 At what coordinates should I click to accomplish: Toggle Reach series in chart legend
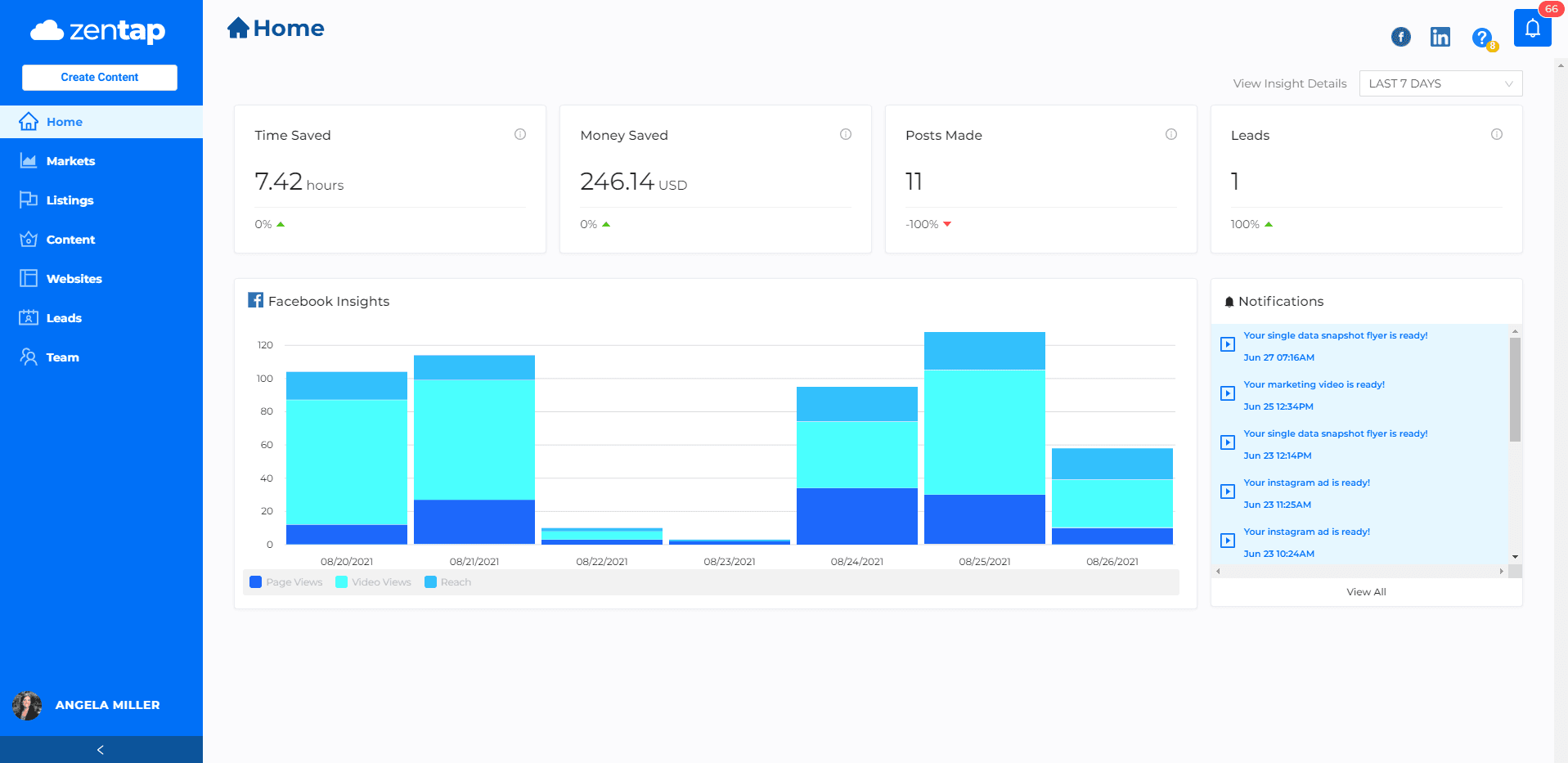point(448,582)
